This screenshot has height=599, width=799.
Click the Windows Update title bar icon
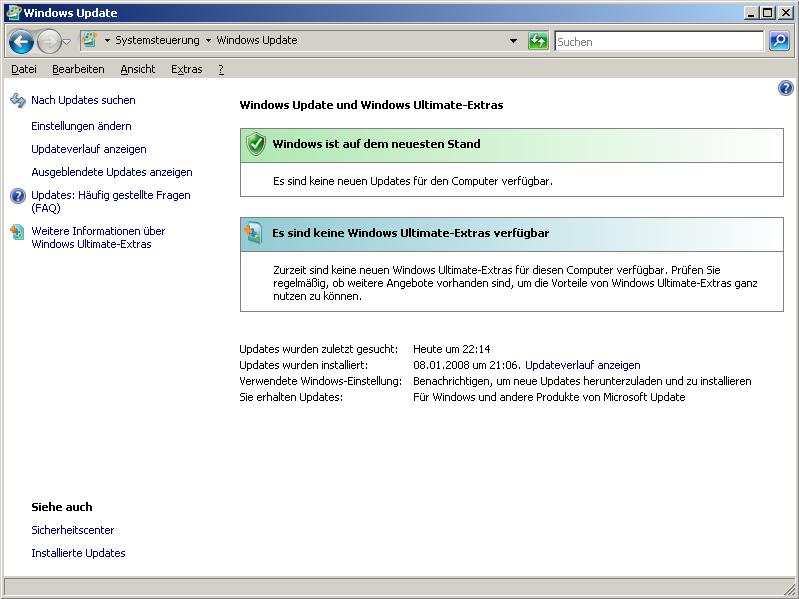pyautogui.click(x=13, y=12)
